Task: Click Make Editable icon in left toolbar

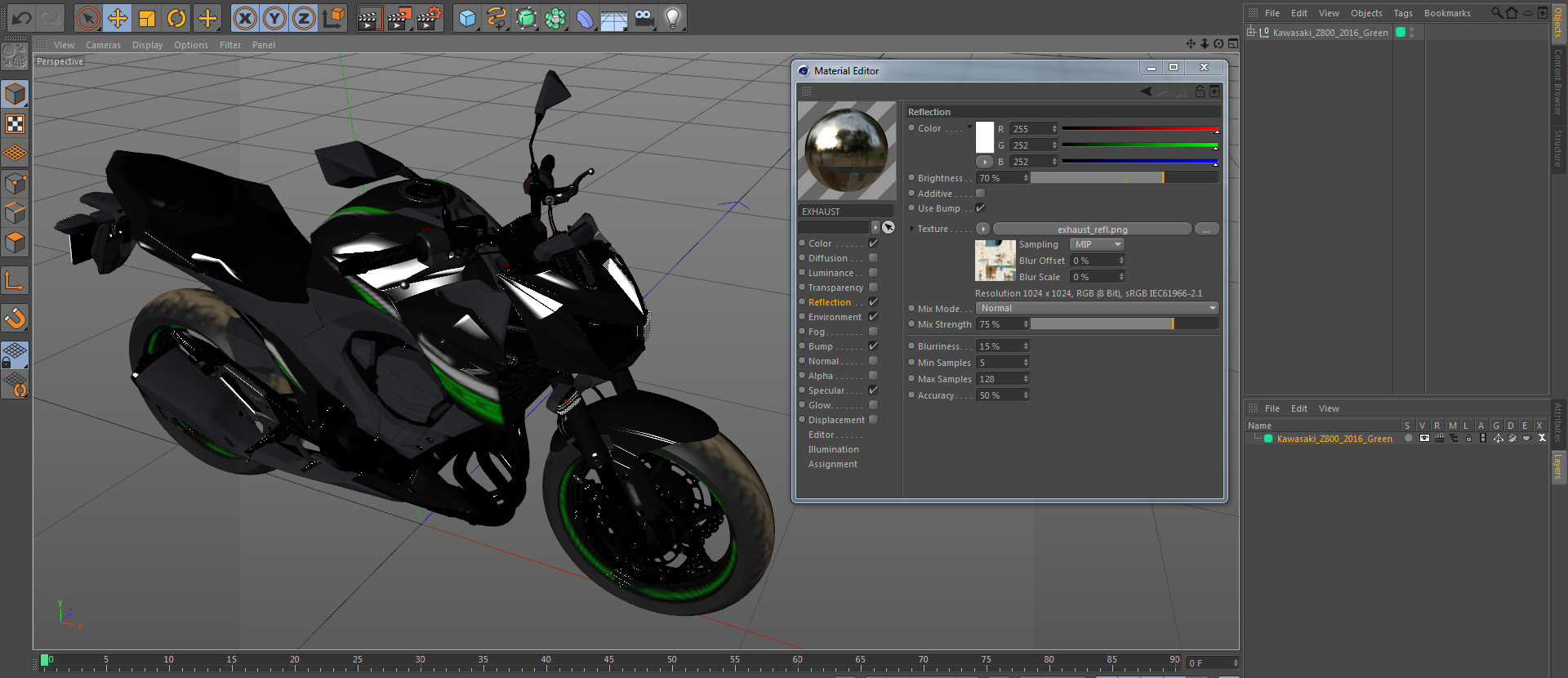Action: (x=15, y=56)
